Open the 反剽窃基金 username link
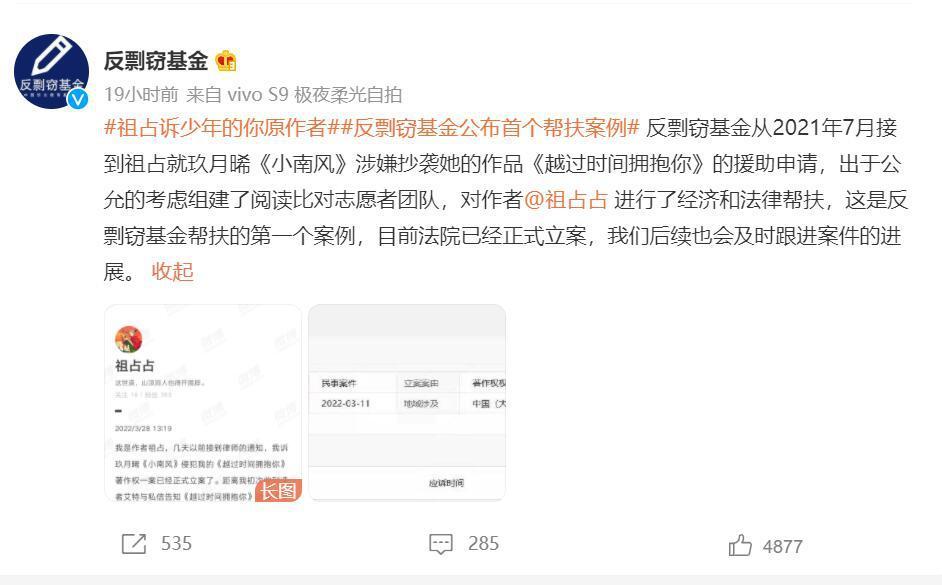This screenshot has height=585, width=942. [156, 61]
